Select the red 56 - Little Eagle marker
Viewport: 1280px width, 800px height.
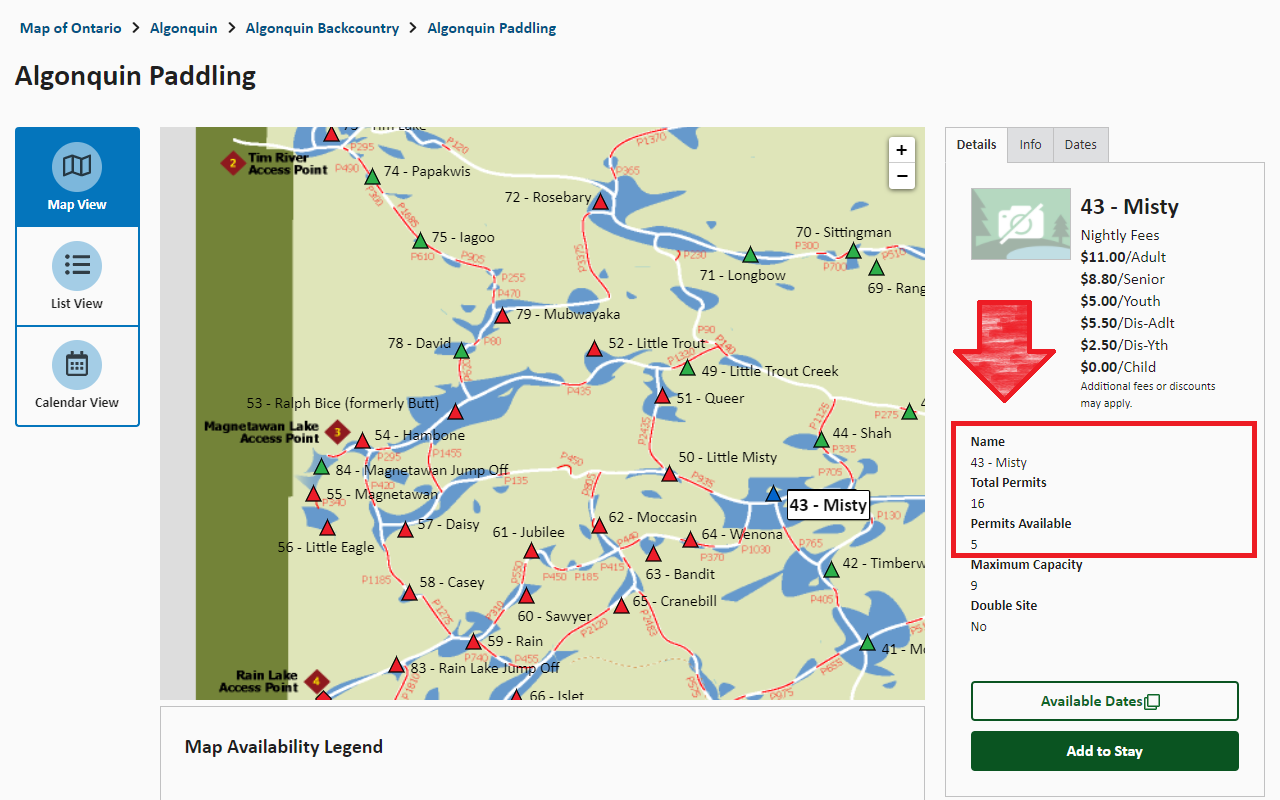[x=327, y=528]
